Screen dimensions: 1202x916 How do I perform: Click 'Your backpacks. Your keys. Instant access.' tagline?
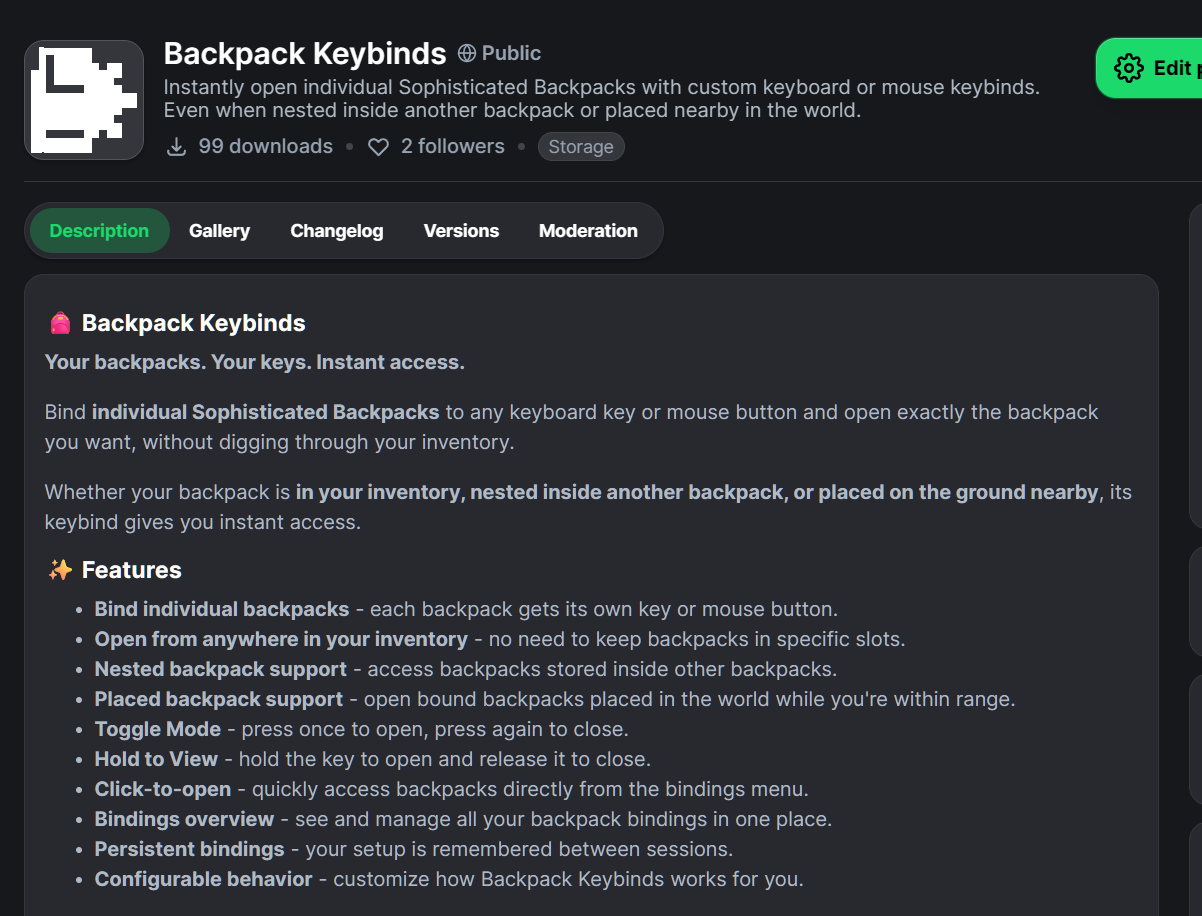click(x=255, y=362)
